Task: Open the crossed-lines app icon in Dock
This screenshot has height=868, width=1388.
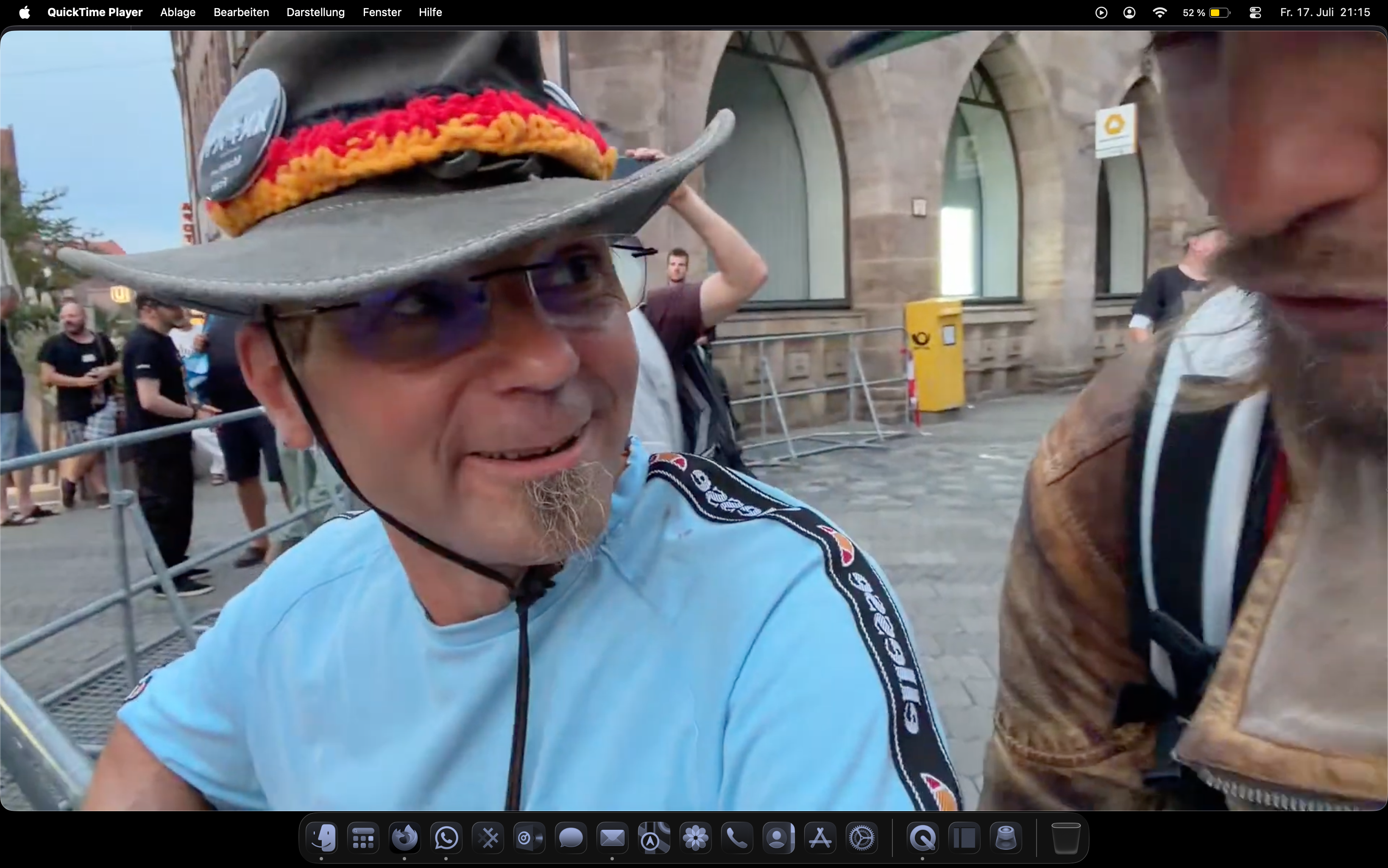Action: (488, 838)
